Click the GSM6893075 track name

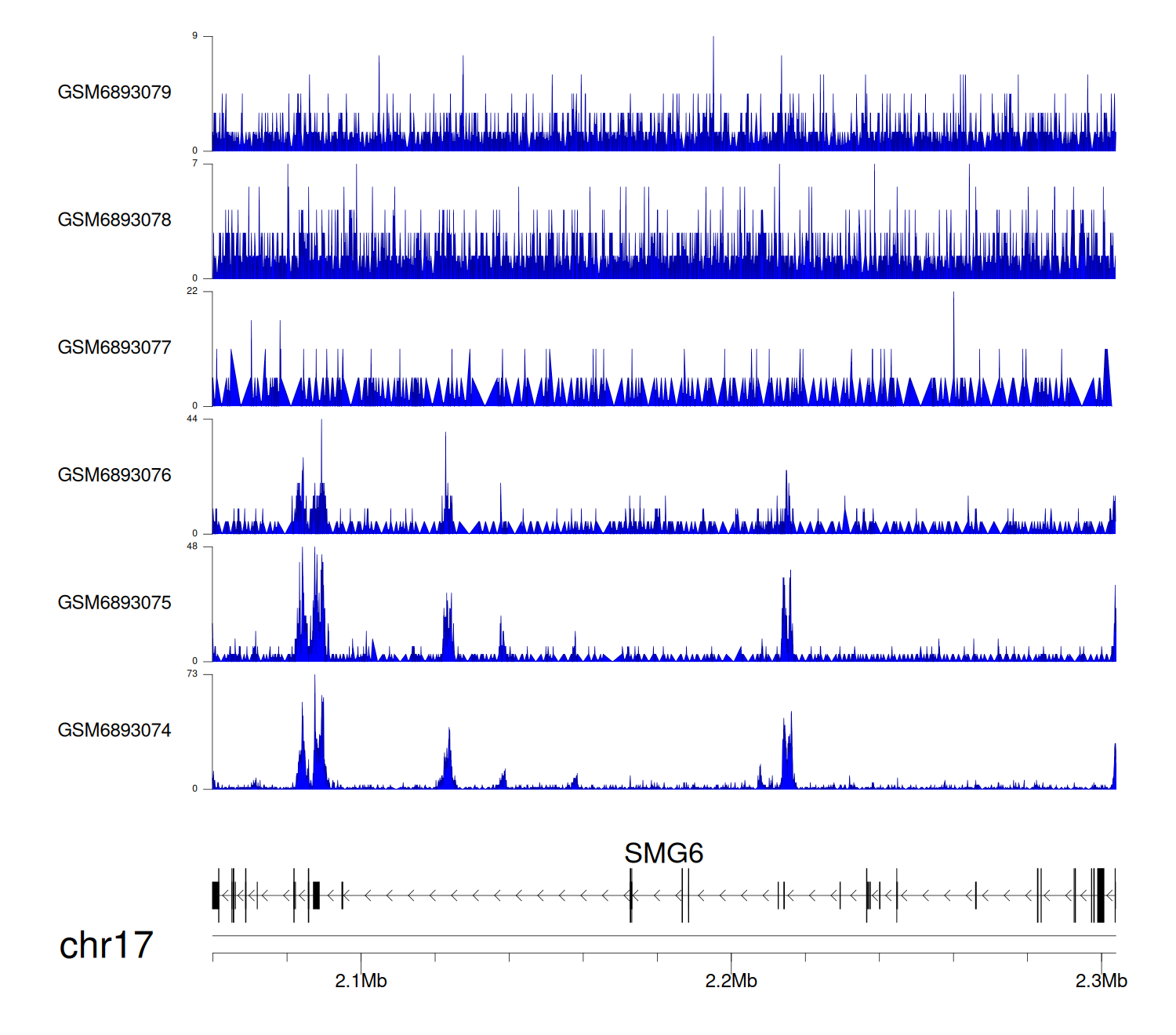[114, 602]
